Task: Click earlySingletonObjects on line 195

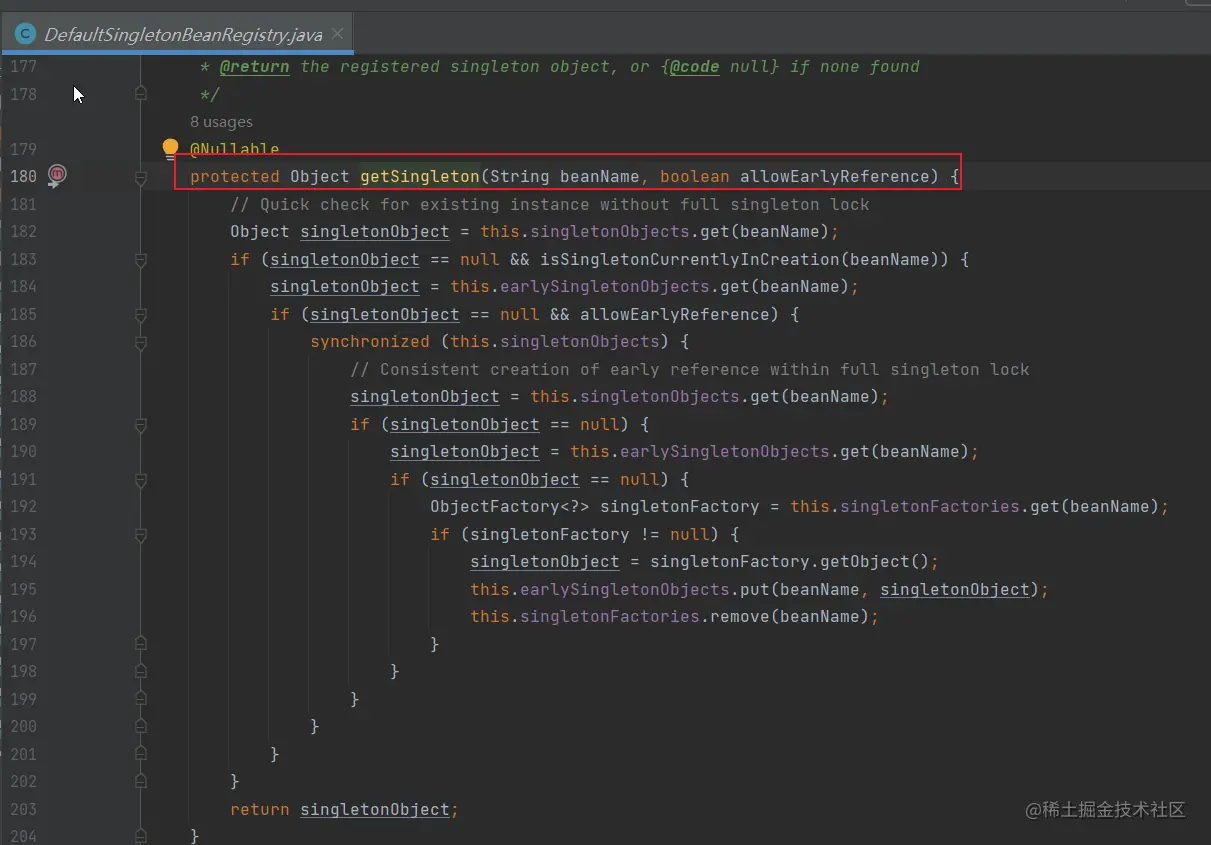Action: 625,589
